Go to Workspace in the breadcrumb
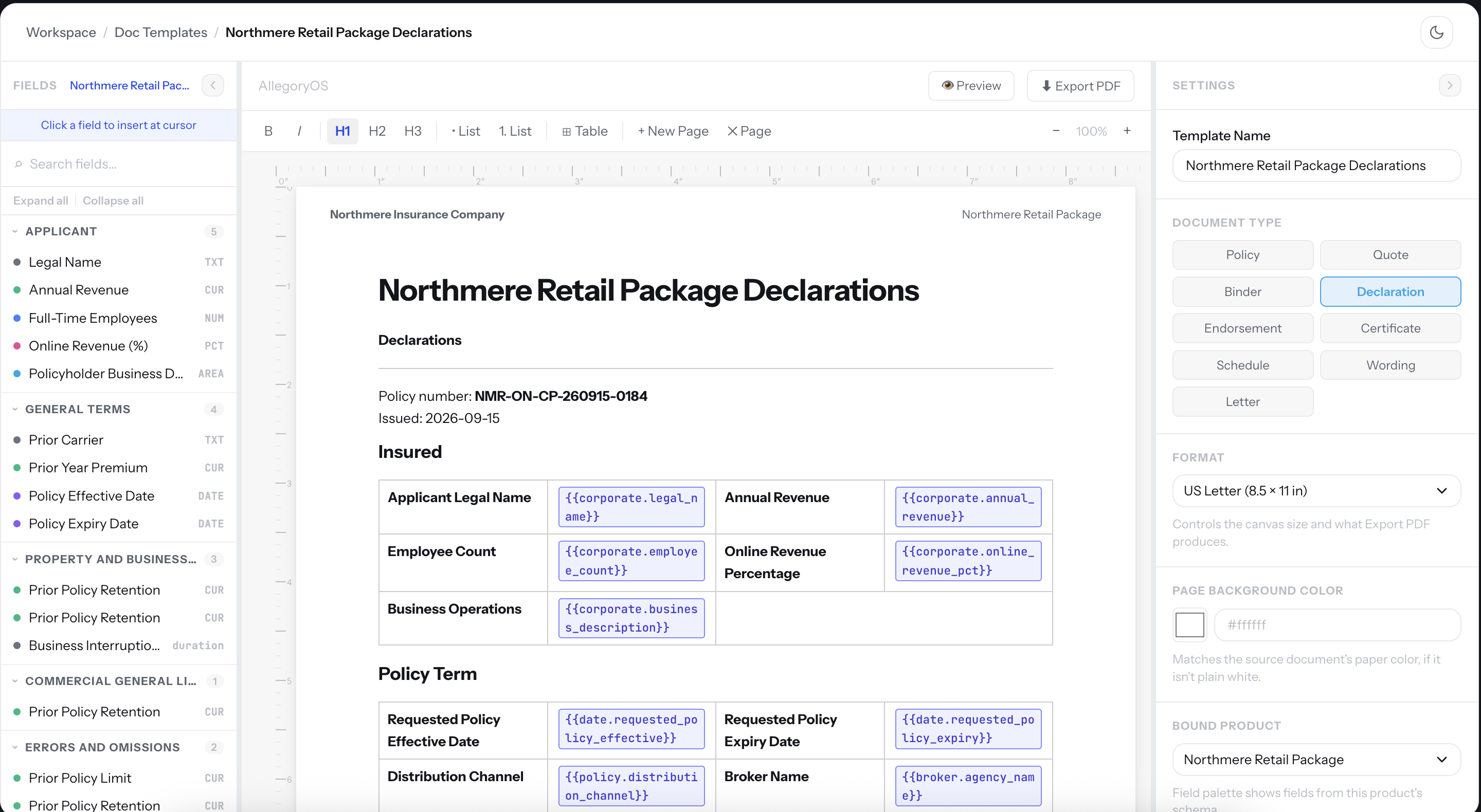The image size is (1481, 812). pos(61,32)
